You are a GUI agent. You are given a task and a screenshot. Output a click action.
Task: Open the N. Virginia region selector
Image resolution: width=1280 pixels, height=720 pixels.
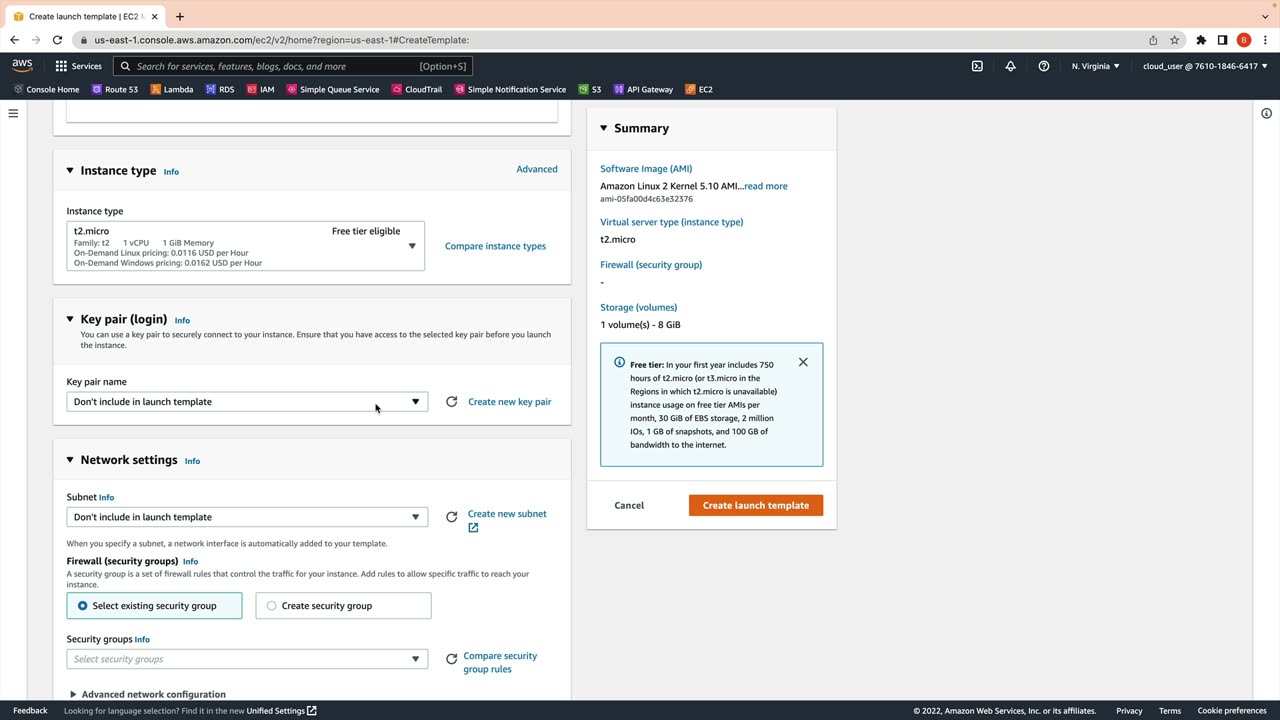[1096, 66]
